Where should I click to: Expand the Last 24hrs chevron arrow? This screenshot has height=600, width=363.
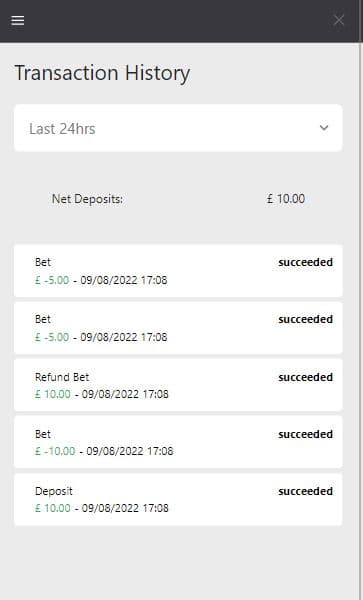tap(324, 128)
